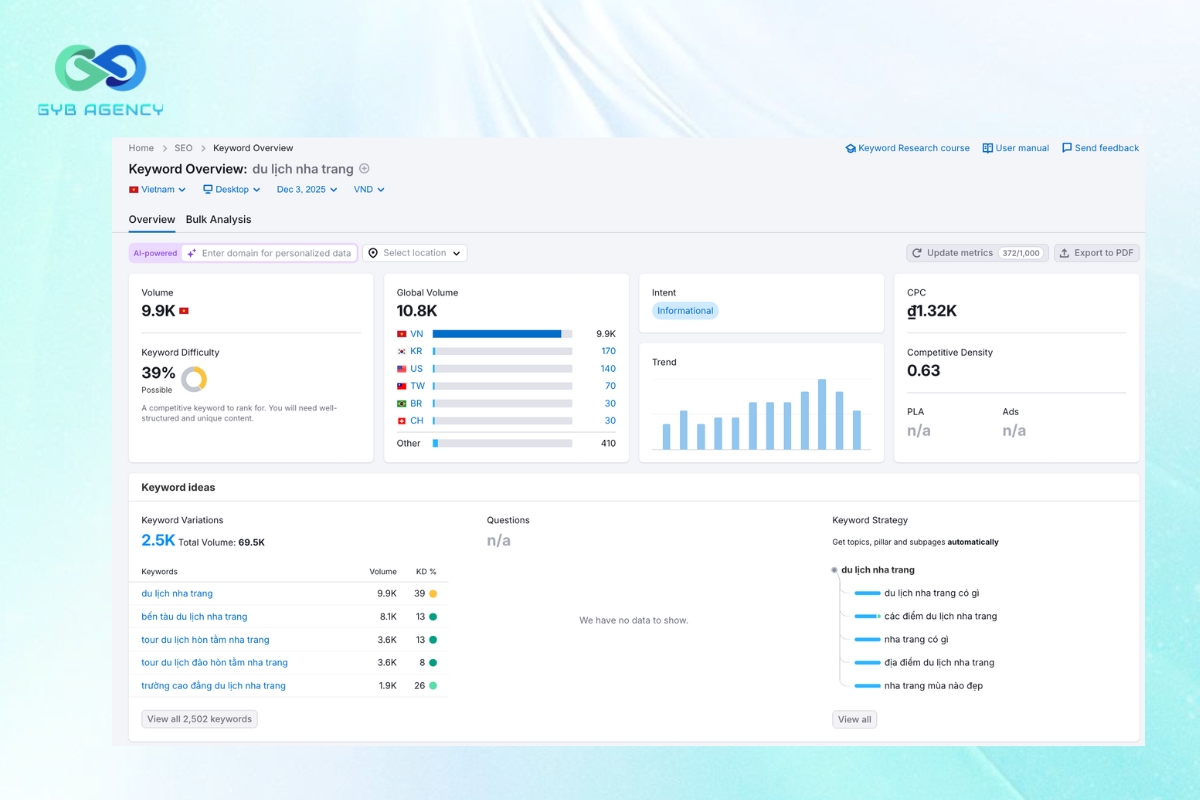Open the Select location dropdown

pyautogui.click(x=415, y=253)
